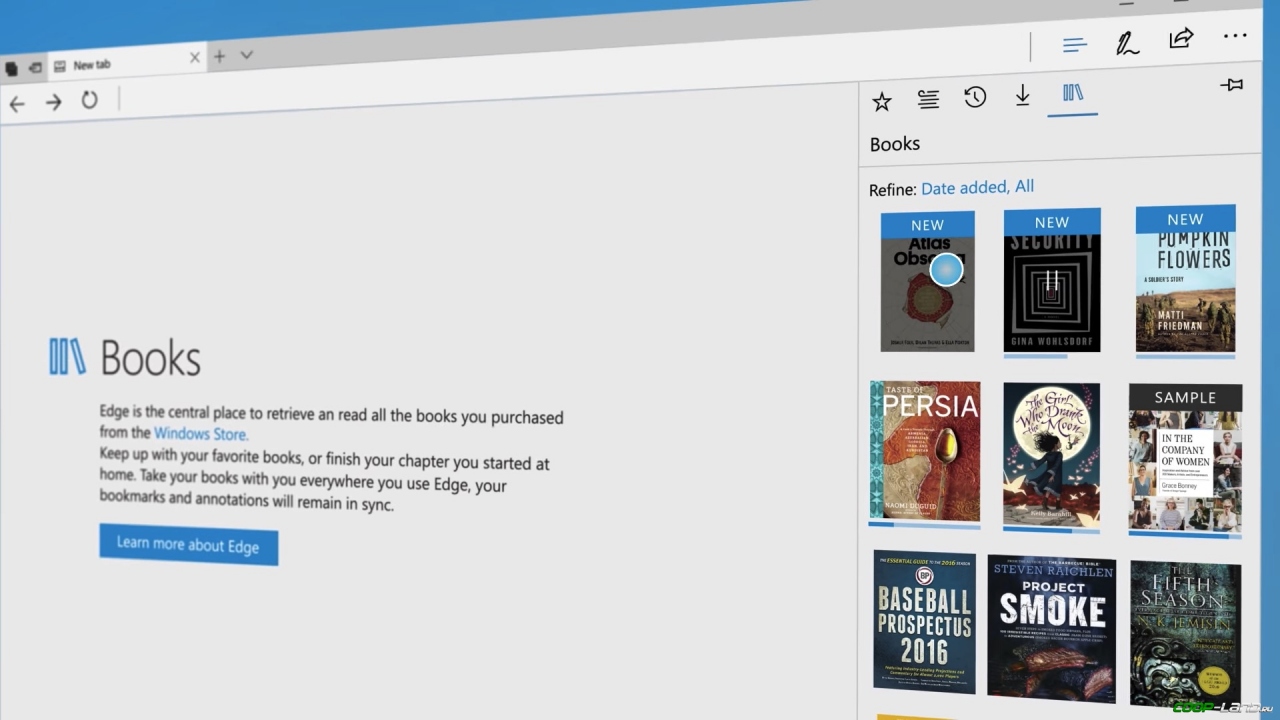Open the Persia book cover
1280x720 pixels.
(x=925, y=451)
